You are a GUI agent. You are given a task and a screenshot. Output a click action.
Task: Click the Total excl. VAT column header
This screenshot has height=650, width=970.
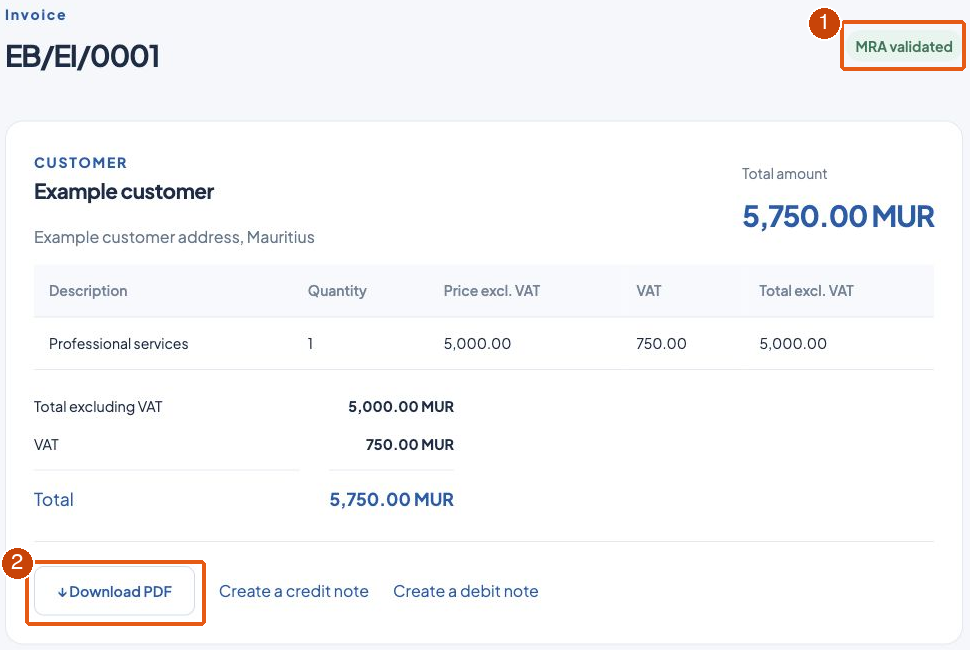(806, 291)
